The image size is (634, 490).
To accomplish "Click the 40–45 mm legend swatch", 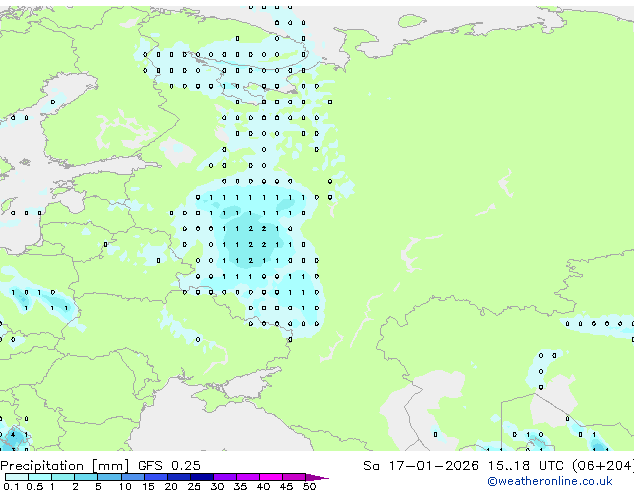I will coord(271,477).
